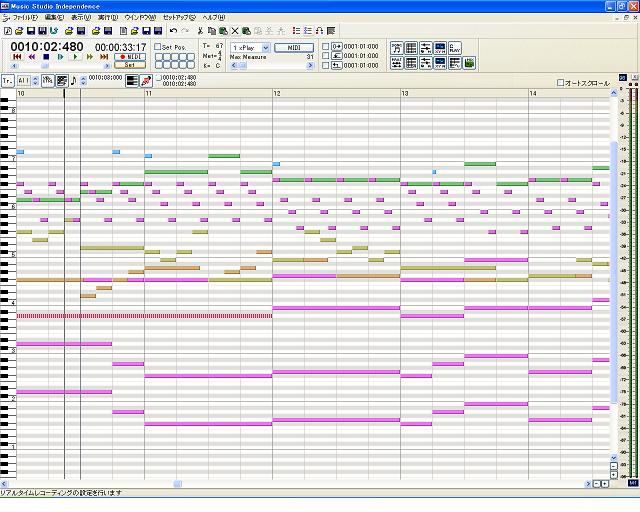
Task: Click the Tr. button
Action: click(x=8, y=80)
